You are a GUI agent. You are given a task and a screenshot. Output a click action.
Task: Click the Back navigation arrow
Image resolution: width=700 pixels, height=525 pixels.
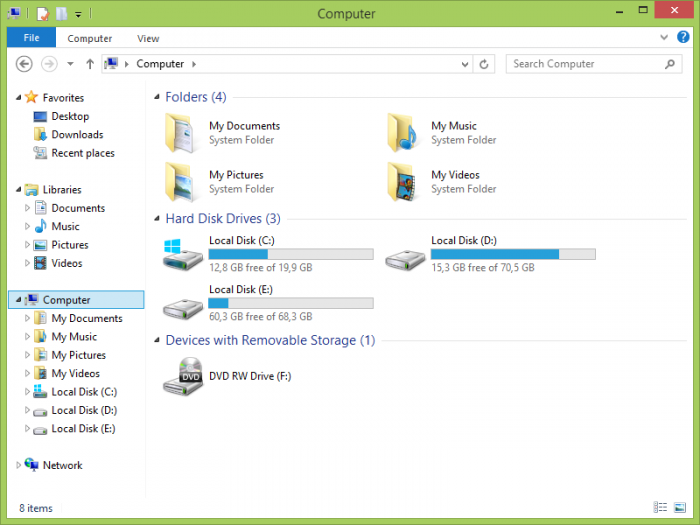[x=24, y=64]
